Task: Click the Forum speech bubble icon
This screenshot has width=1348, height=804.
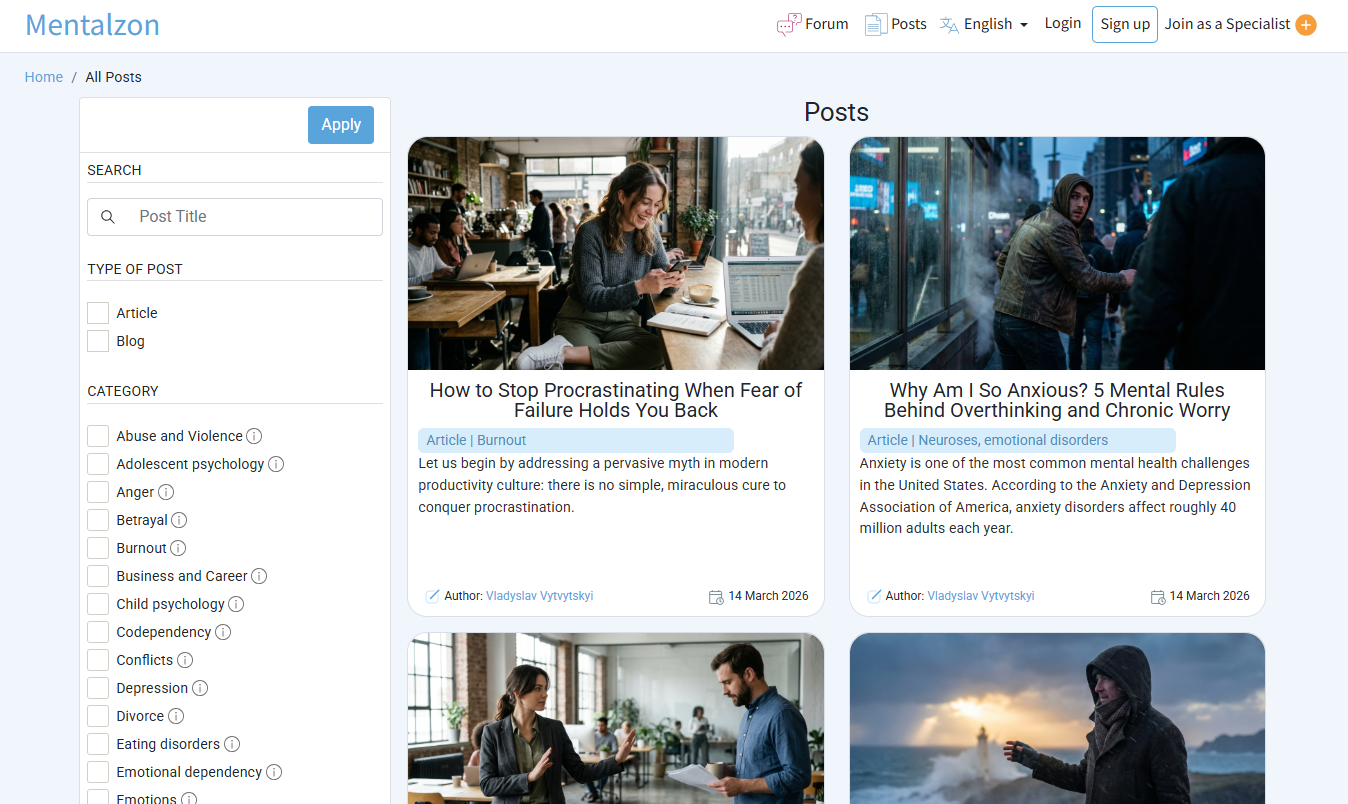Action: [789, 25]
